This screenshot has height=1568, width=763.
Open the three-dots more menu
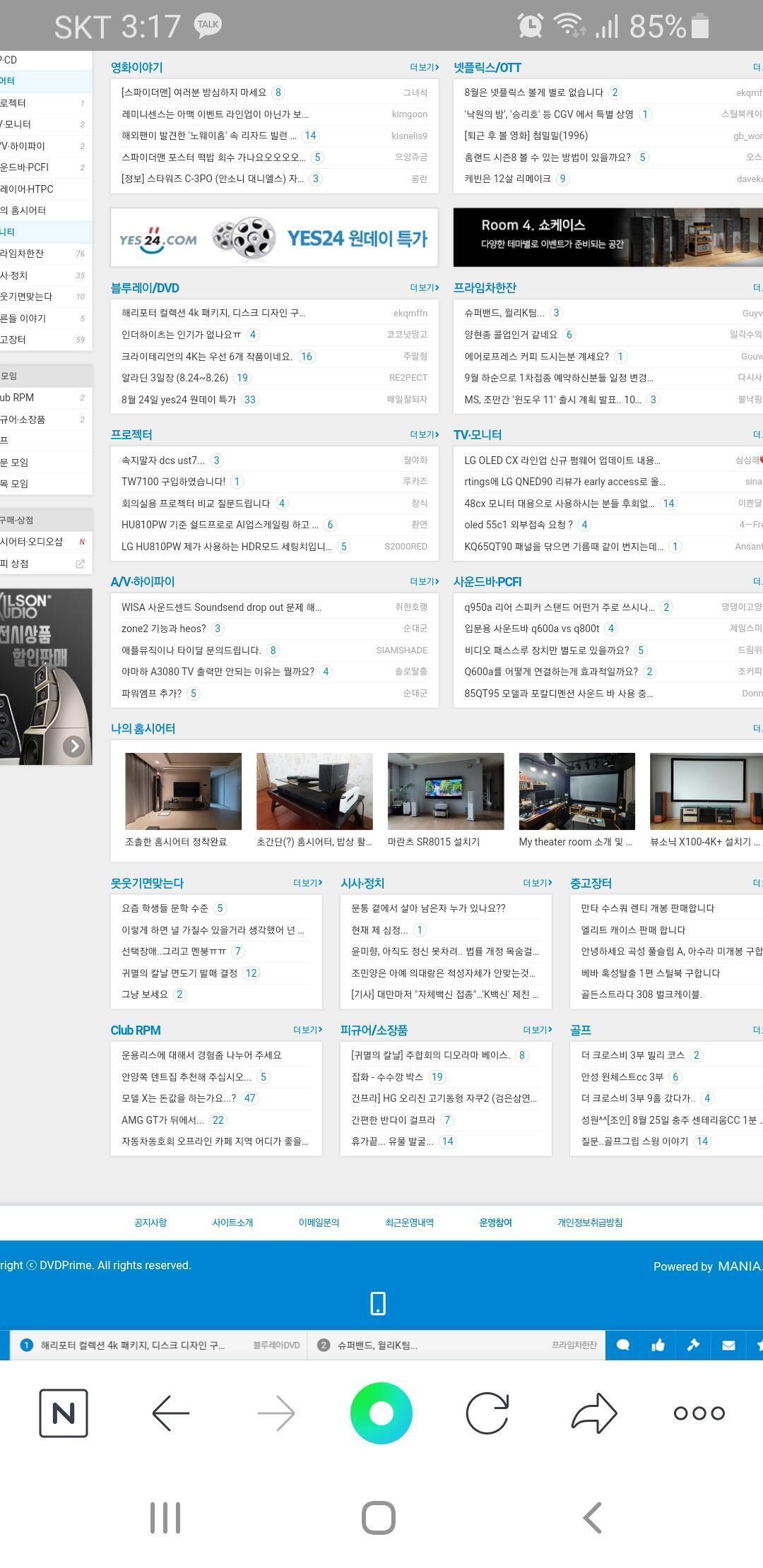click(699, 1413)
